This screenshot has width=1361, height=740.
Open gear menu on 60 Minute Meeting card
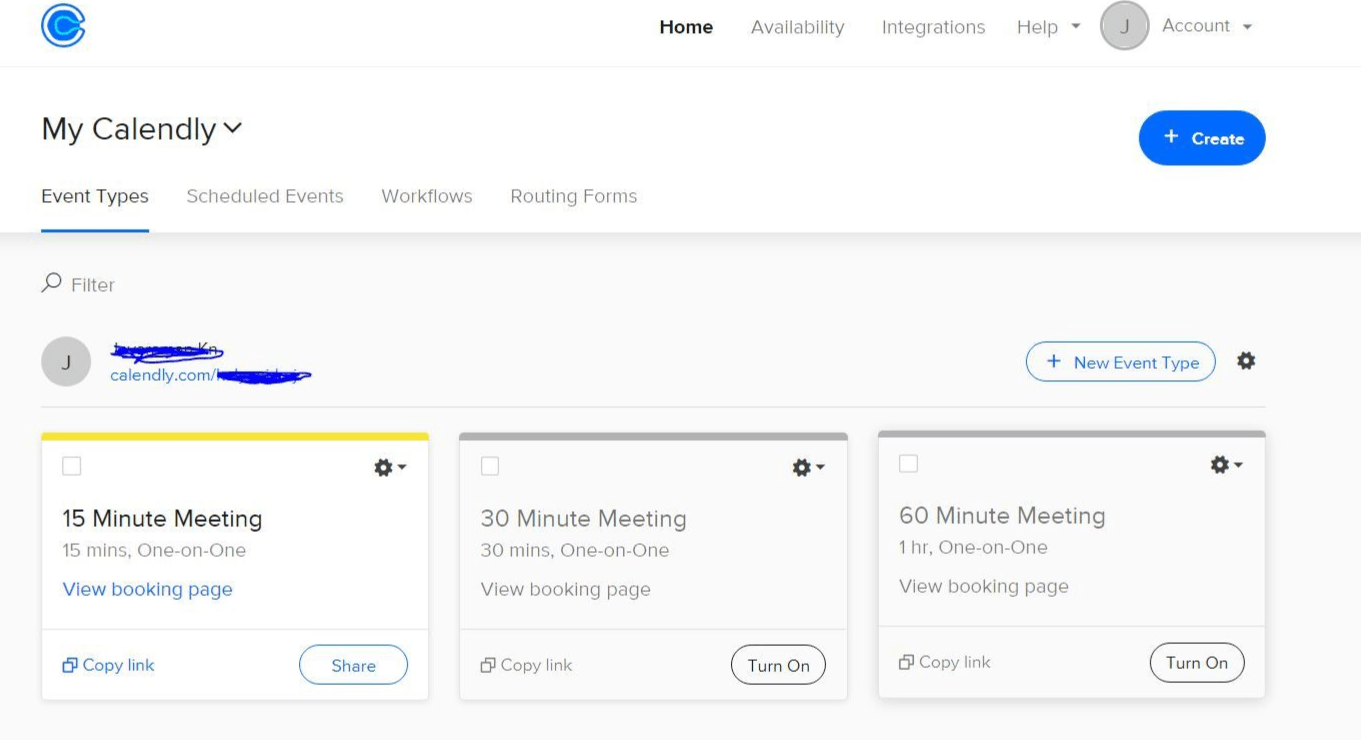tap(1226, 464)
